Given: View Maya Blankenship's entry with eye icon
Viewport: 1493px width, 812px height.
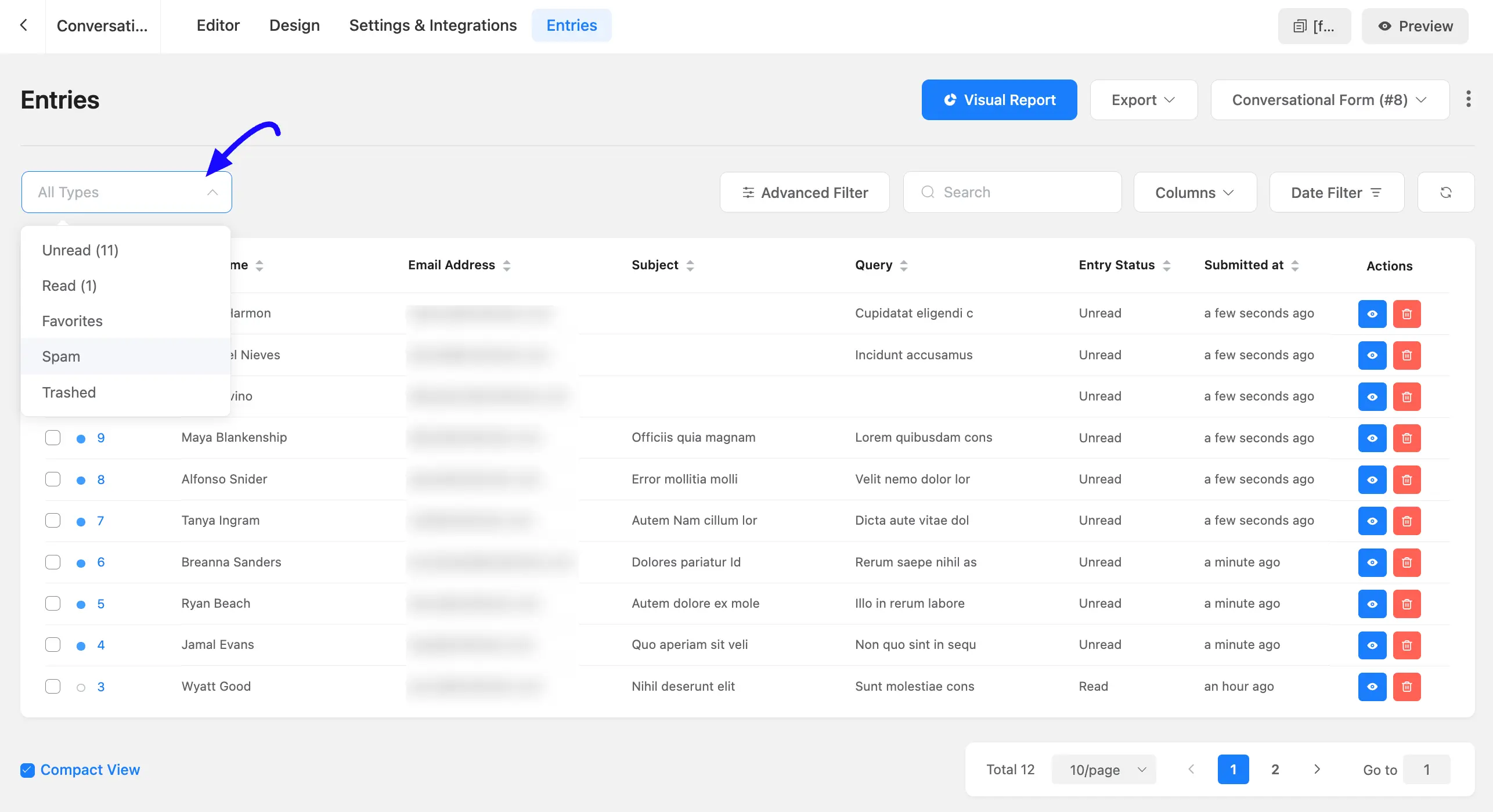Looking at the screenshot, I should click(x=1372, y=438).
